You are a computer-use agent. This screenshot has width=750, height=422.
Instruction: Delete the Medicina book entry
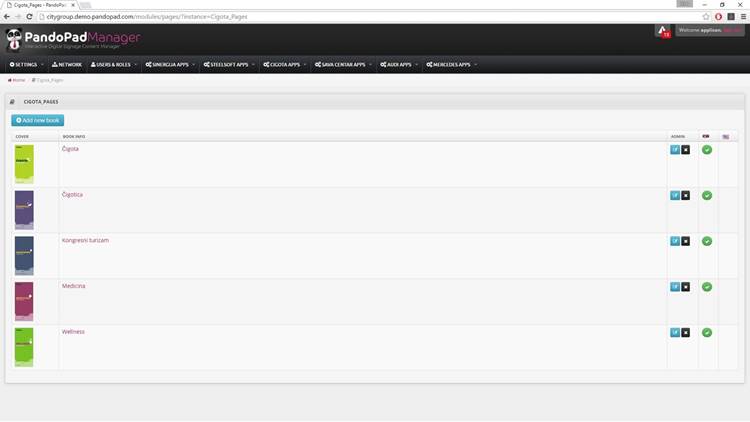point(685,287)
